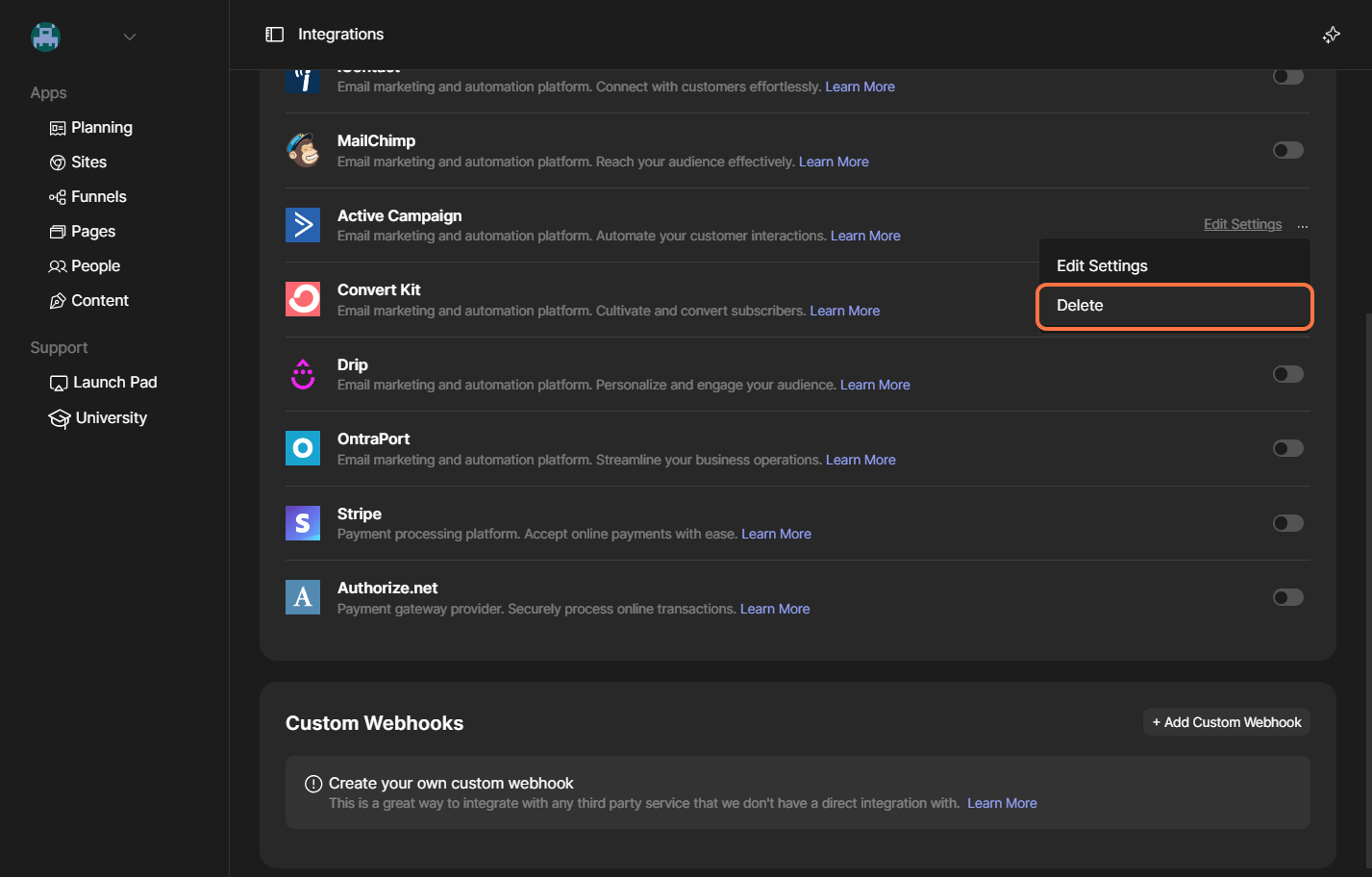Click the MailChimp monkey logo
1372x877 pixels.
tap(303, 150)
